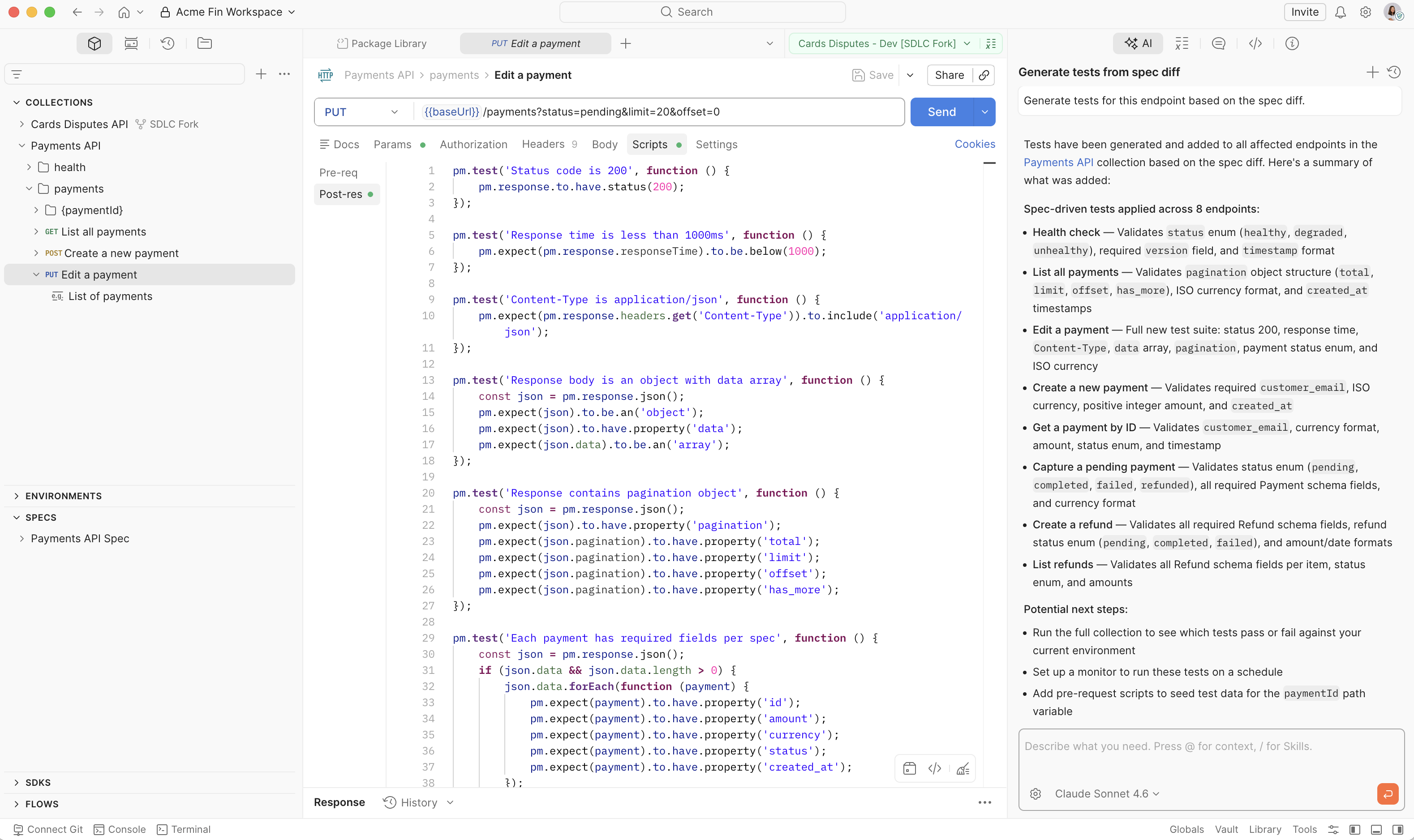The image size is (1414, 840).
Task: Select the Pre-req script tab
Action: (339, 173)
